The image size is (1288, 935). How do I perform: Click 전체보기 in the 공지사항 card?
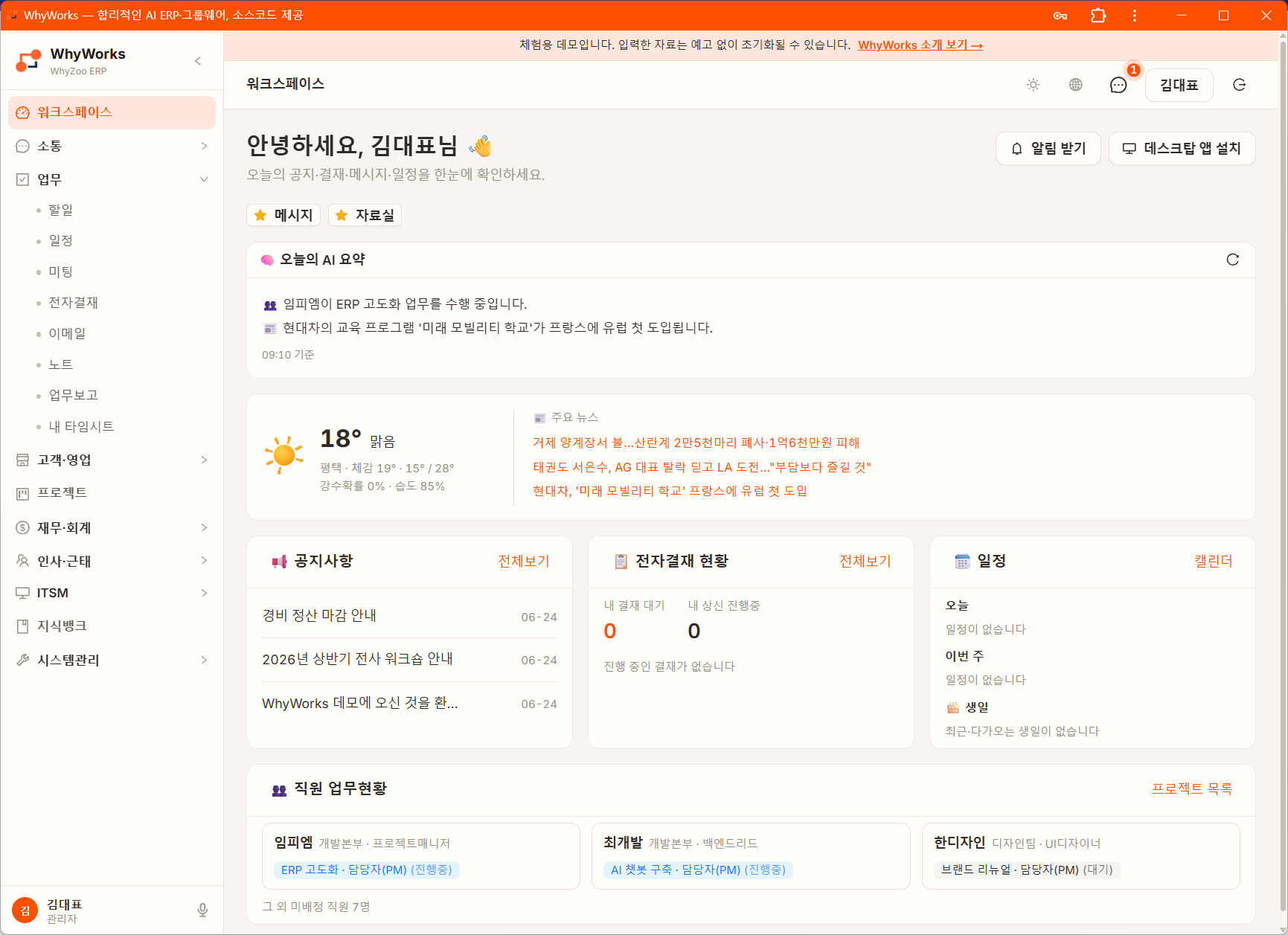coord(523,562)
